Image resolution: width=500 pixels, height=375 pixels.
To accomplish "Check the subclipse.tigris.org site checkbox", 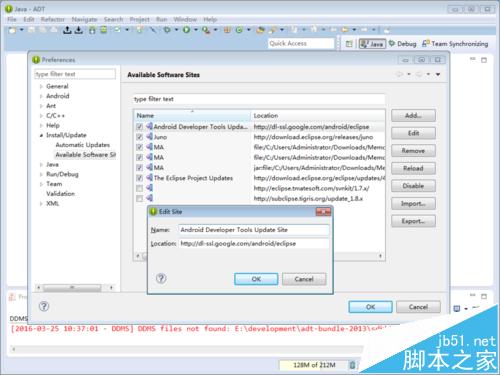I will tap(140, 199).
